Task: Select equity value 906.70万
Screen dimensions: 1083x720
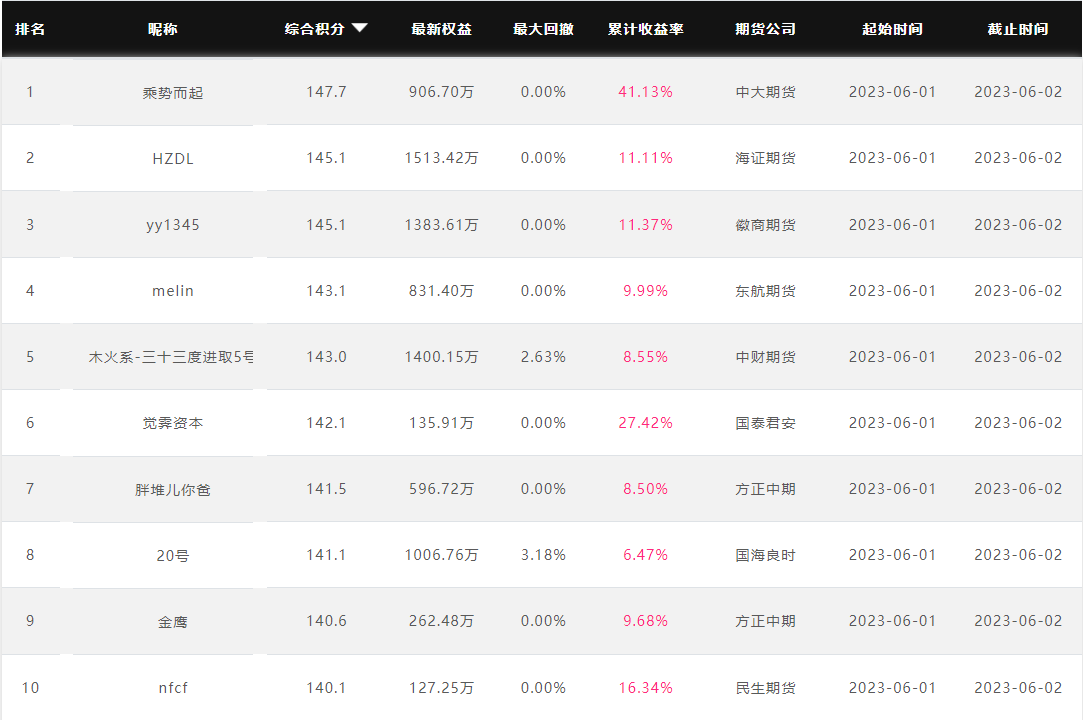Action: pyautogui.click(x=441, y=92)
